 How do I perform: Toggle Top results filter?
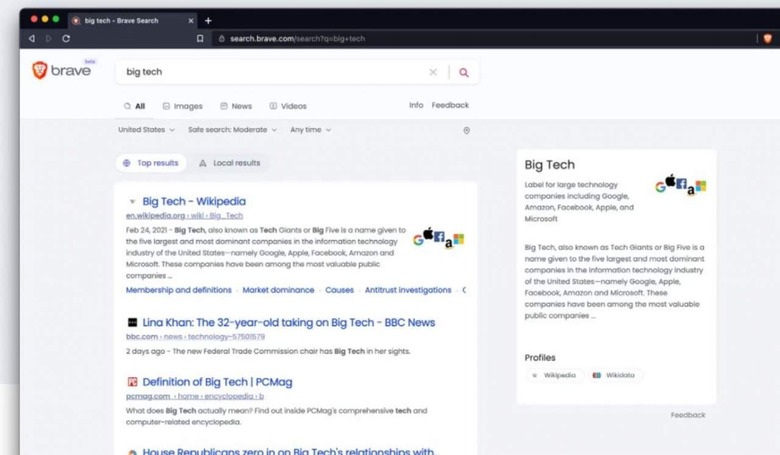[x=150, y=163]
